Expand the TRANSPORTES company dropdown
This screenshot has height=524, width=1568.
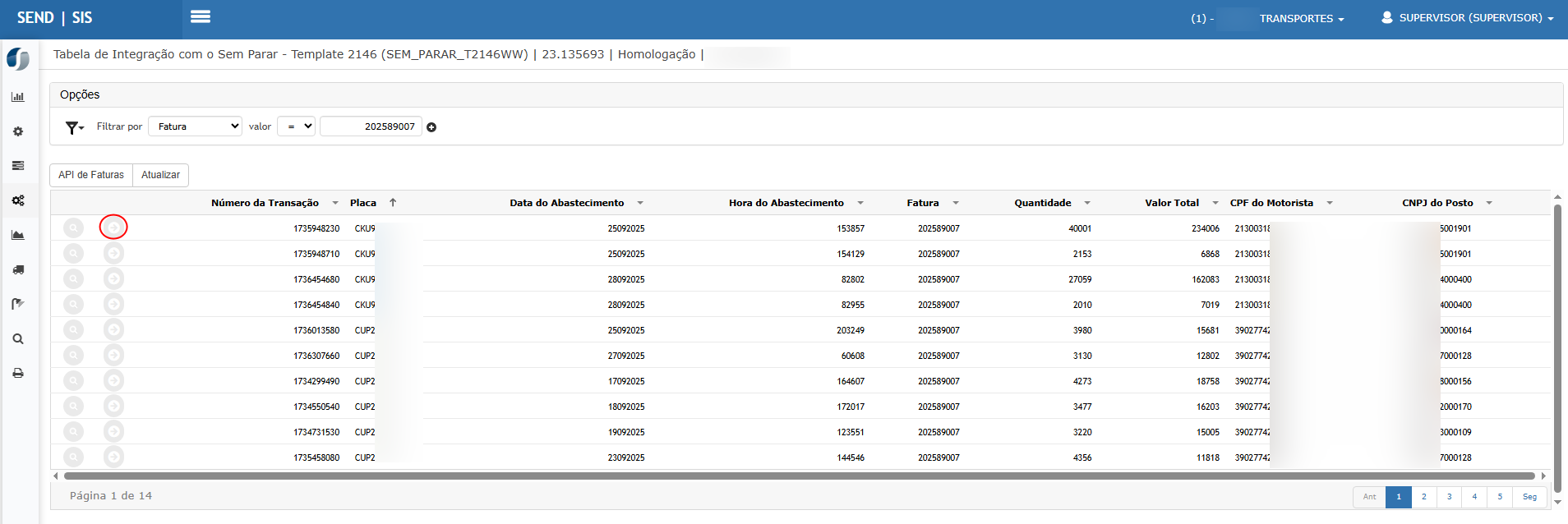(x=1301, y=18)
